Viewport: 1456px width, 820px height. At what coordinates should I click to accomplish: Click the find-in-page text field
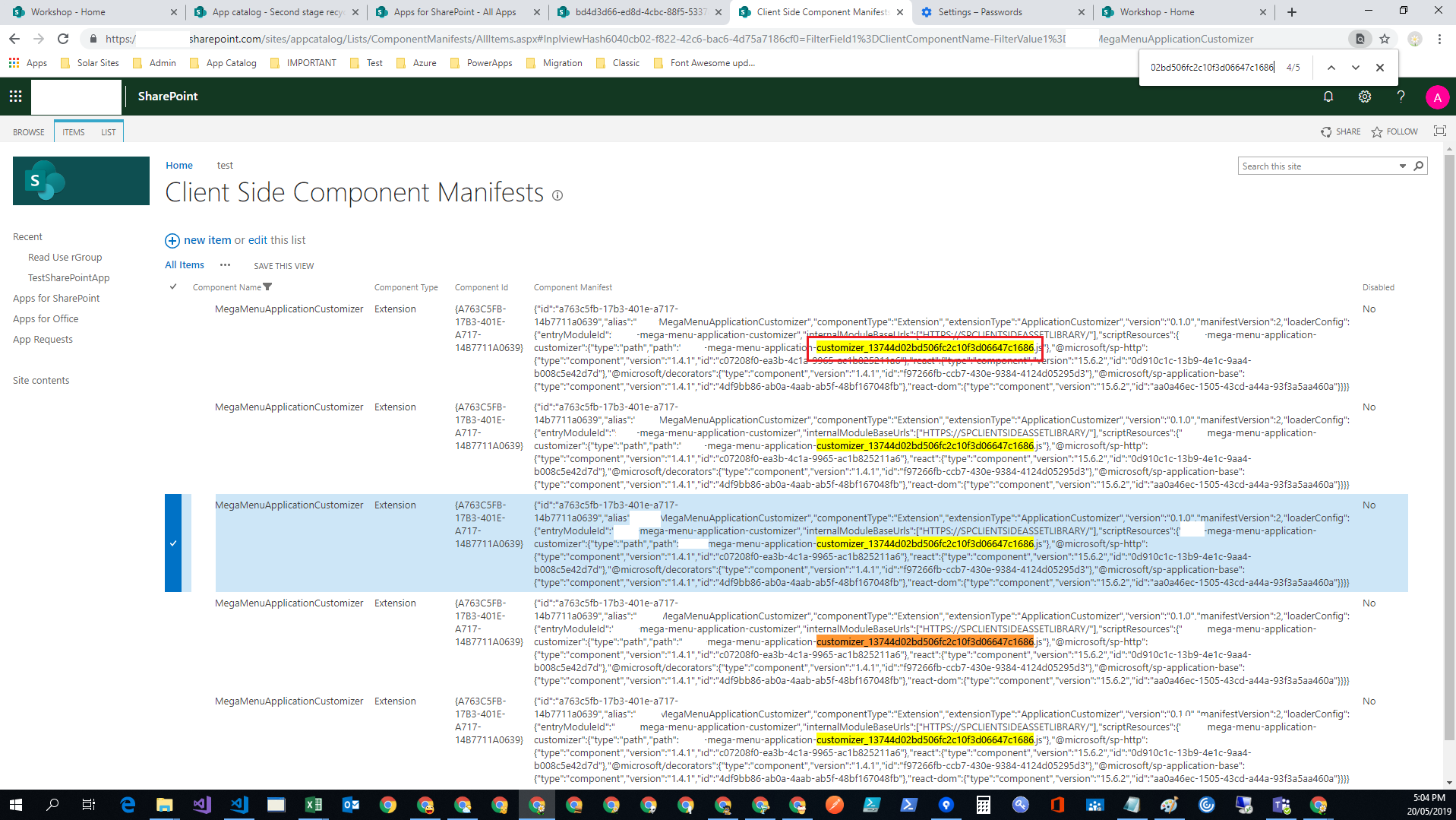(1213, 68)
